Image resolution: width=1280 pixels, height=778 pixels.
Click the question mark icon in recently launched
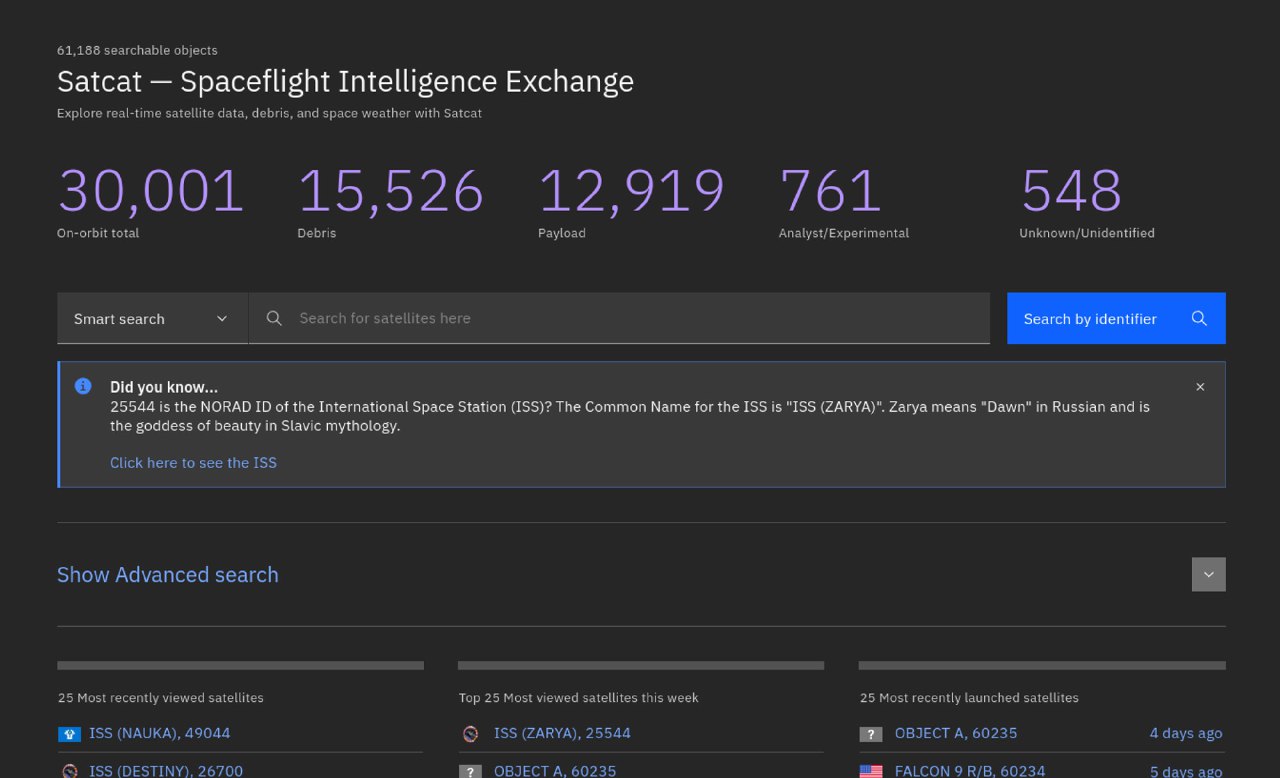(x=871, y=734)
